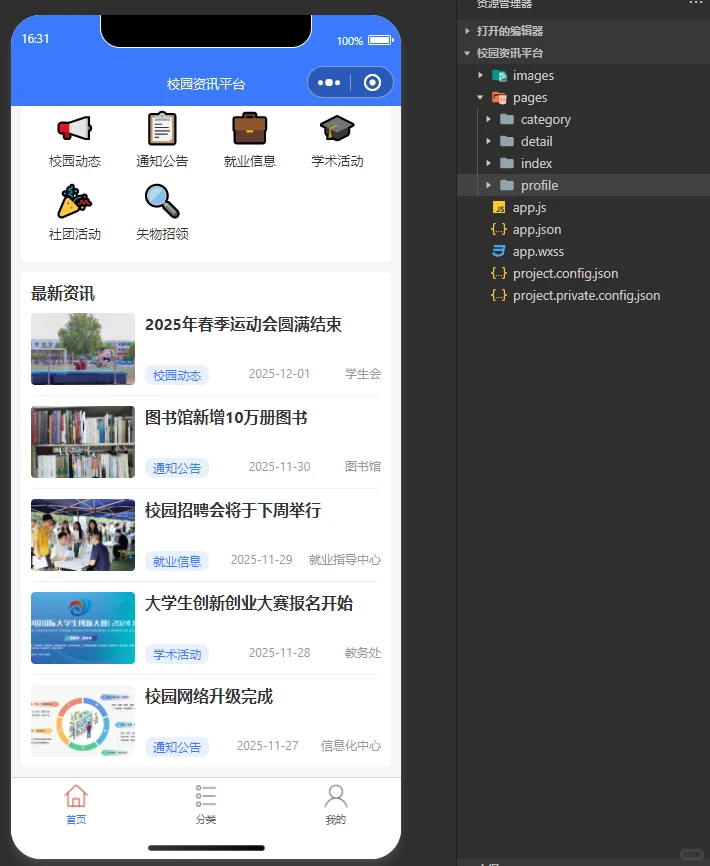This screenshot has width=710, height=866.
Task: Click the source label 教务处
Action: pyautogui.click(x=363, y=653)
